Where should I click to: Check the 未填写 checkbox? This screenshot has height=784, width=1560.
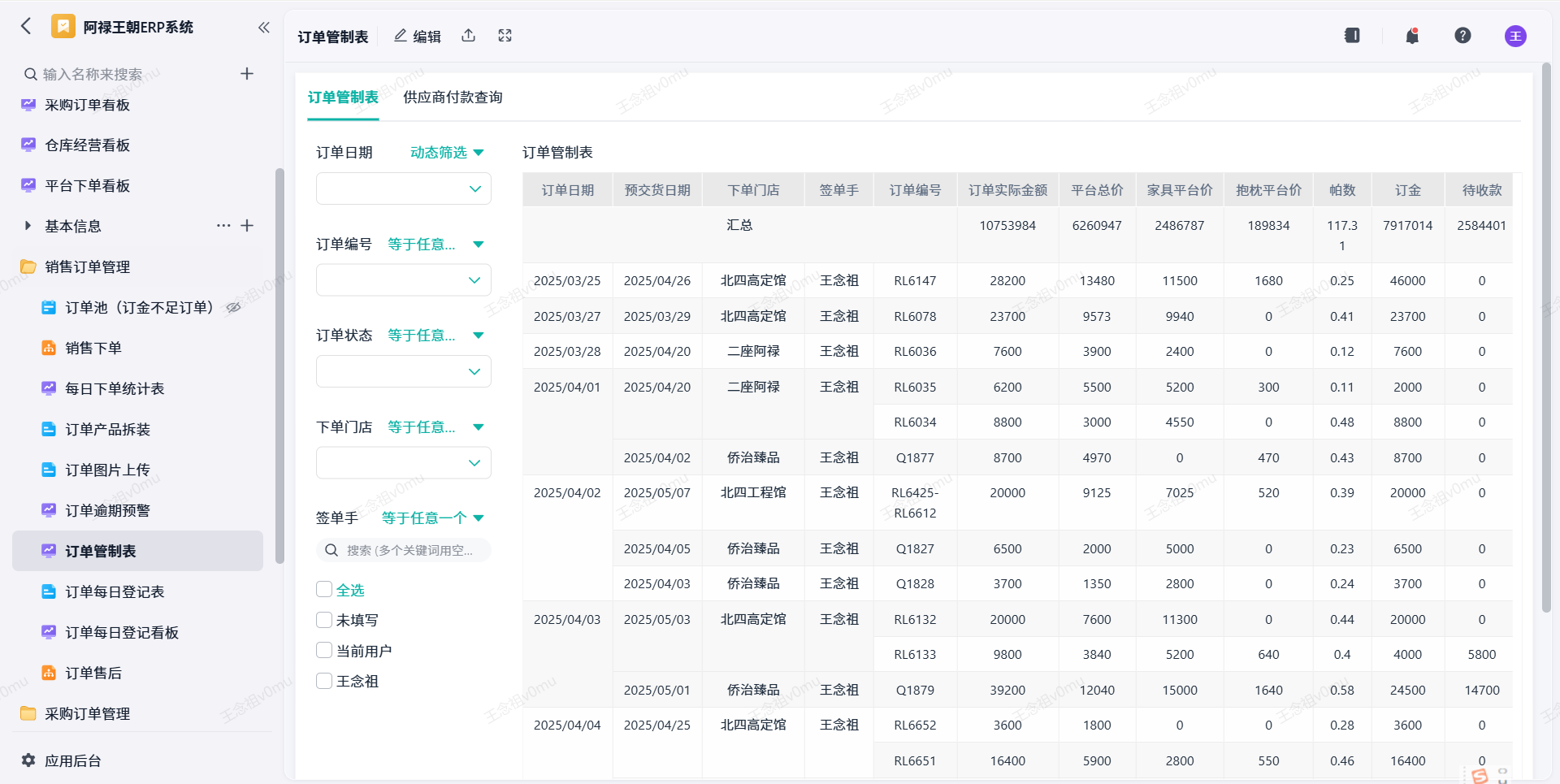pos(324,620)
